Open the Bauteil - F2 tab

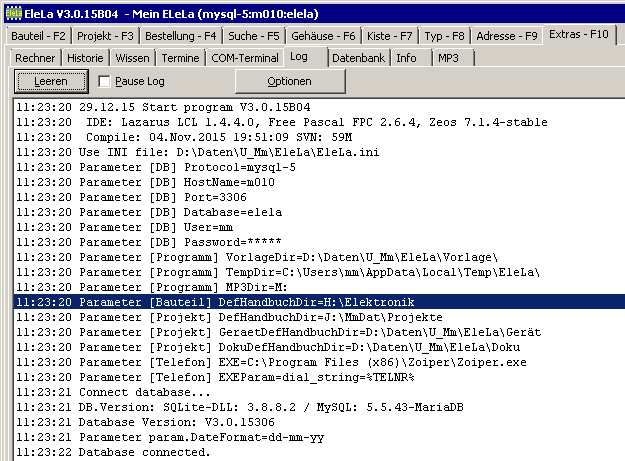coord(38,36)
